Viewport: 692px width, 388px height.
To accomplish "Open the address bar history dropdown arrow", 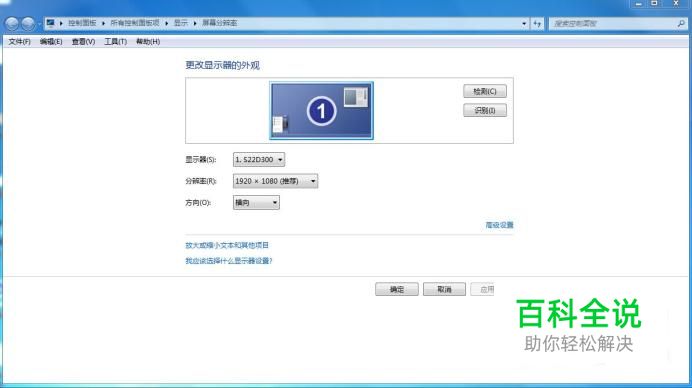I will (x=524, y=23).
